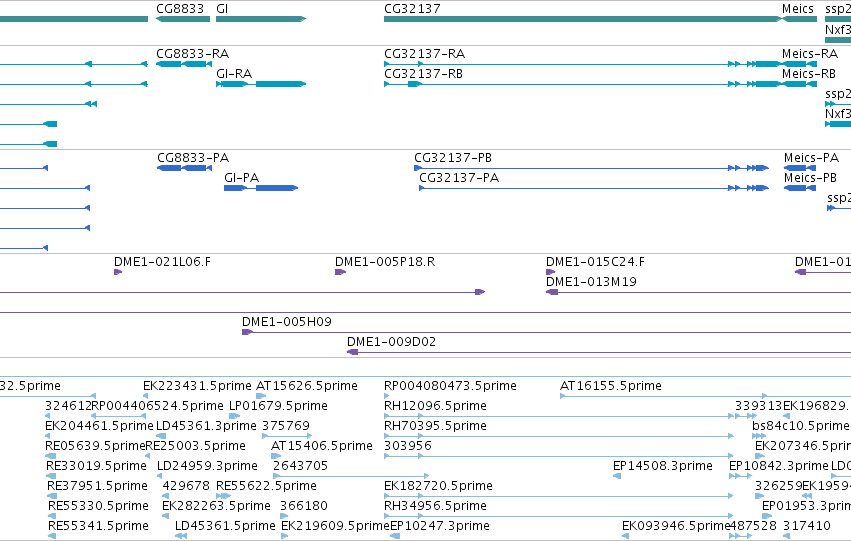
Task: Select the RE37951.5prime EST label
Action: [97, 486]
